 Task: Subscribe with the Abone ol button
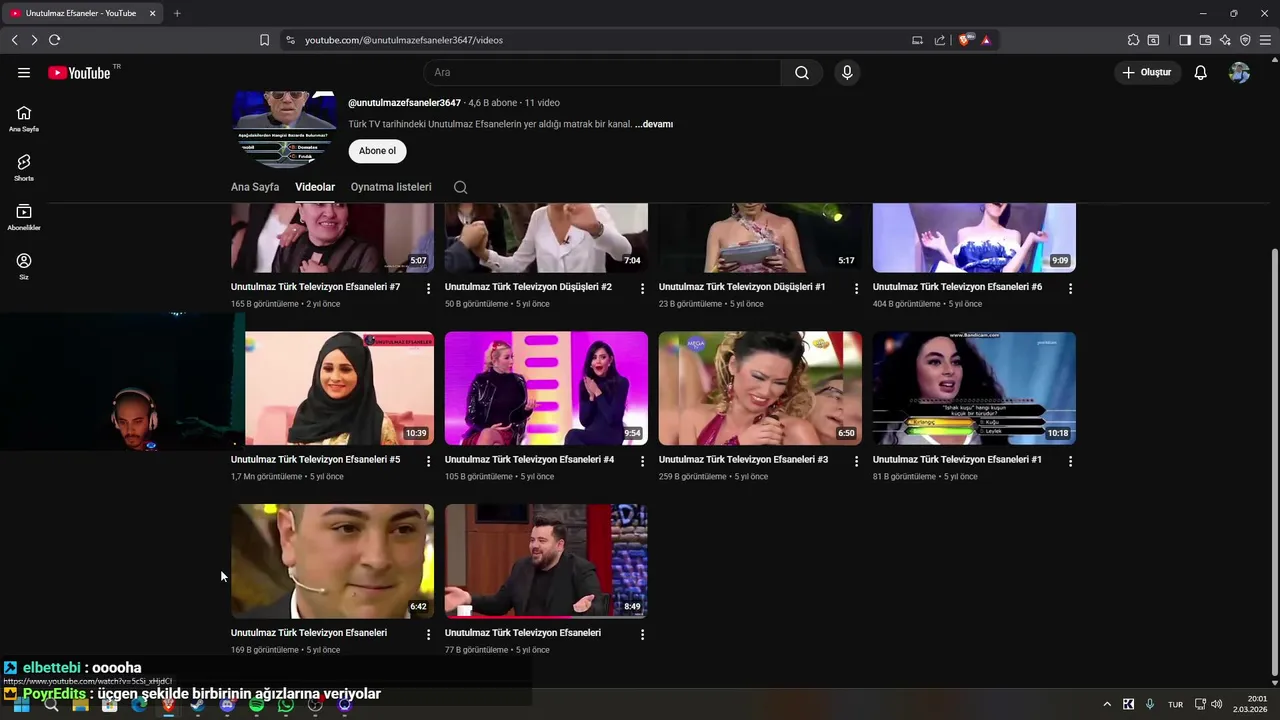coord(377,151)
